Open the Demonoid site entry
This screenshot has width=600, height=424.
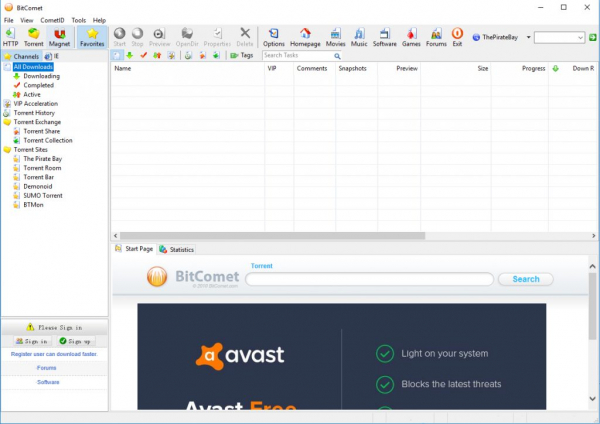tap(38, 186)
